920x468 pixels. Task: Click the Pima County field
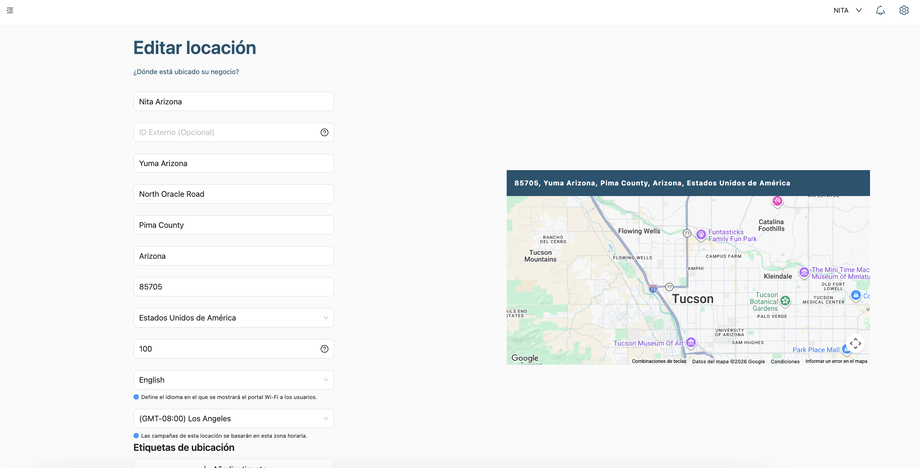234,225
